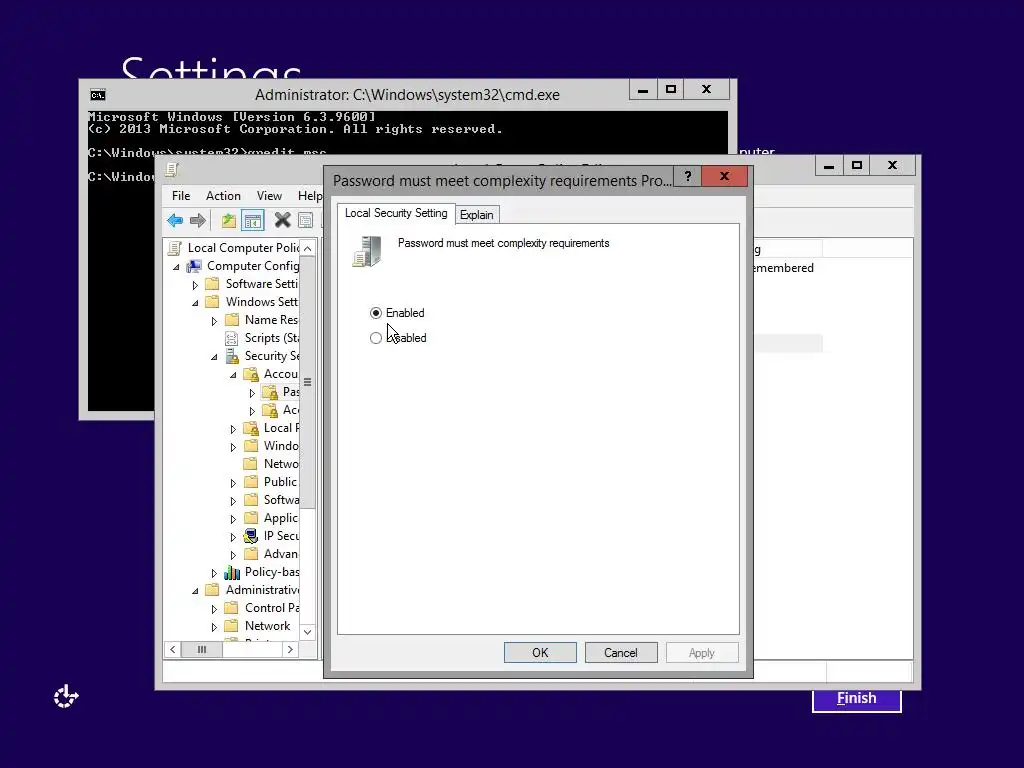Image resolution: width=1024 pixels, height=768 pixels.
Task: Click the tree pane scroll up arrow
Action: (x=308, y=249)
